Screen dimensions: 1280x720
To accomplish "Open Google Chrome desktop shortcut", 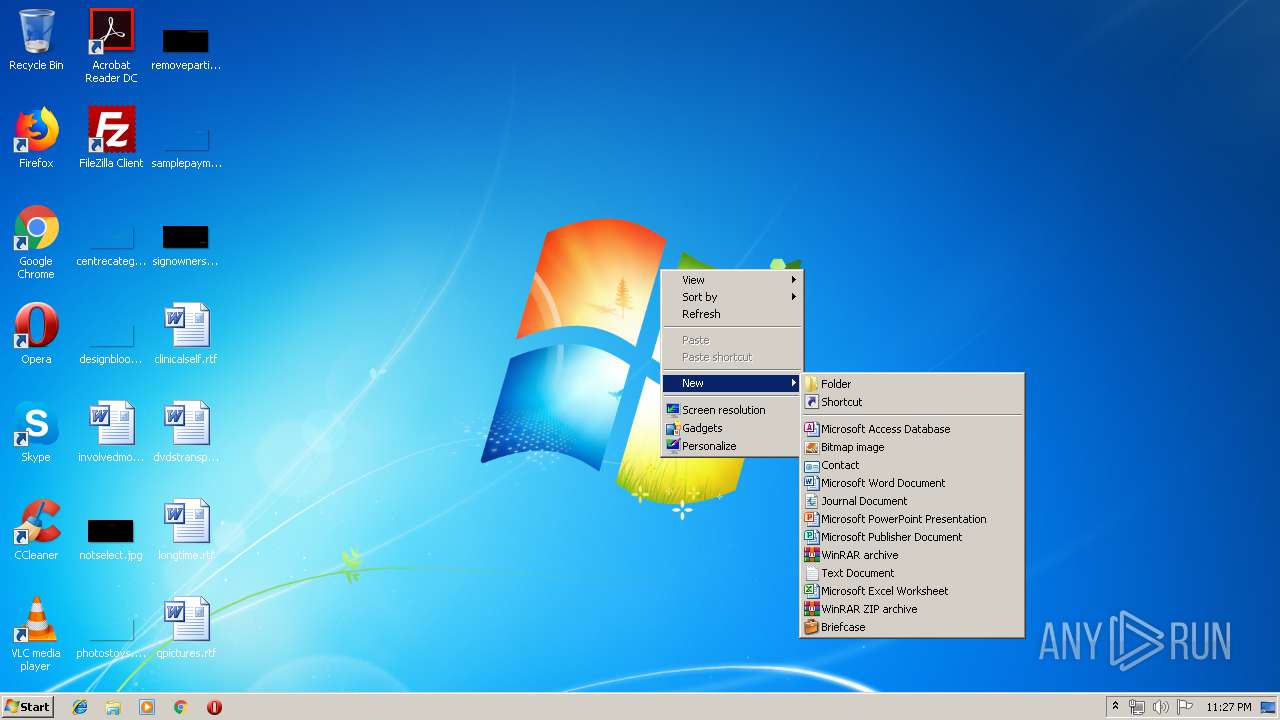I will (36, 242).
